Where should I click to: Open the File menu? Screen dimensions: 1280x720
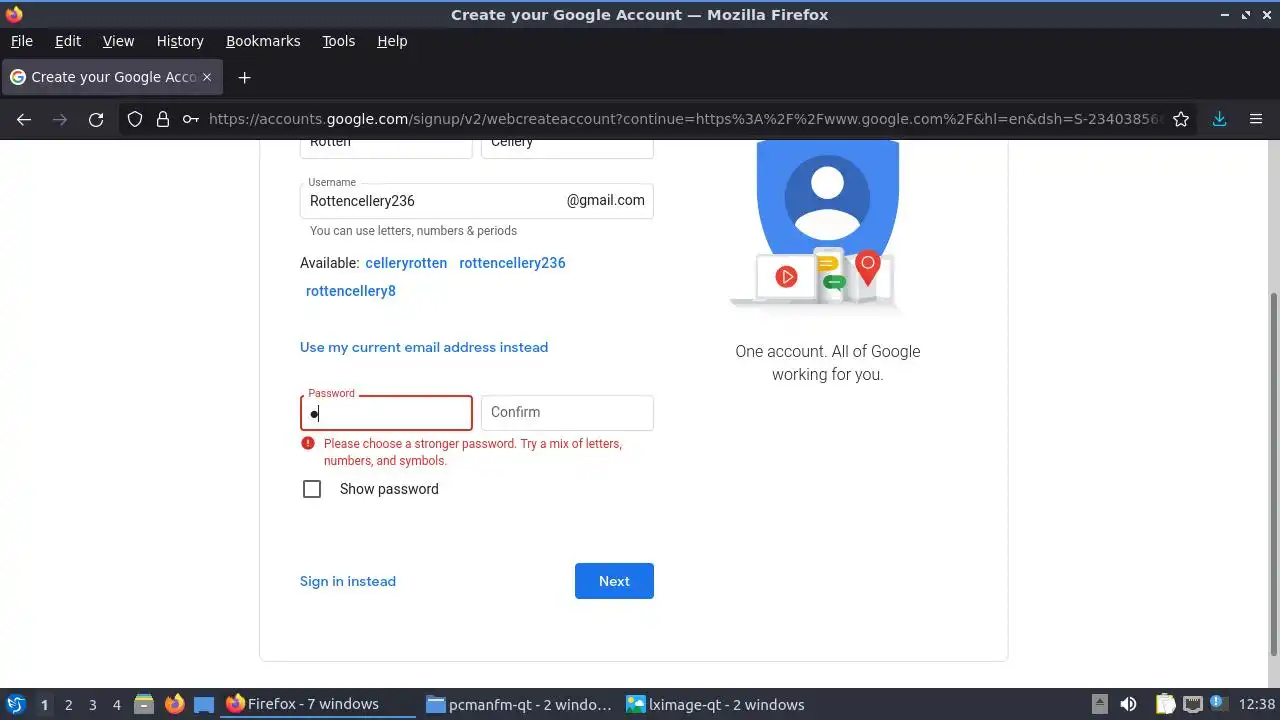tap(21, 41)
